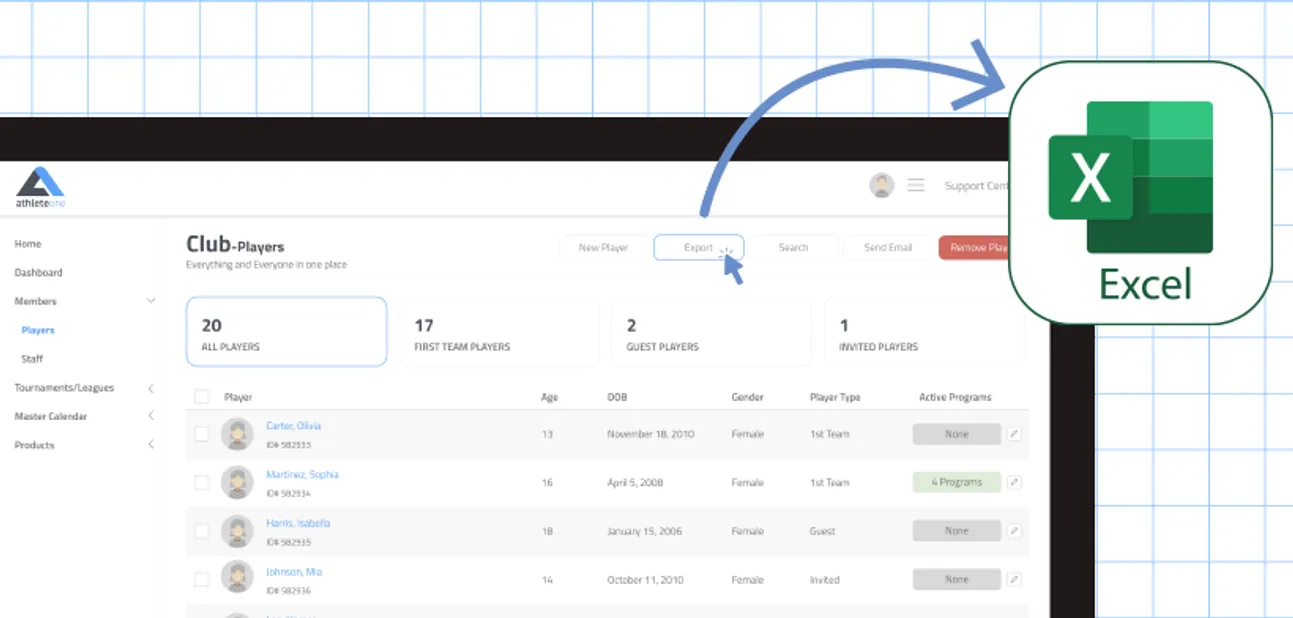Click the date November 18, 2010
1293x618 pixels.
coord(650,434)
